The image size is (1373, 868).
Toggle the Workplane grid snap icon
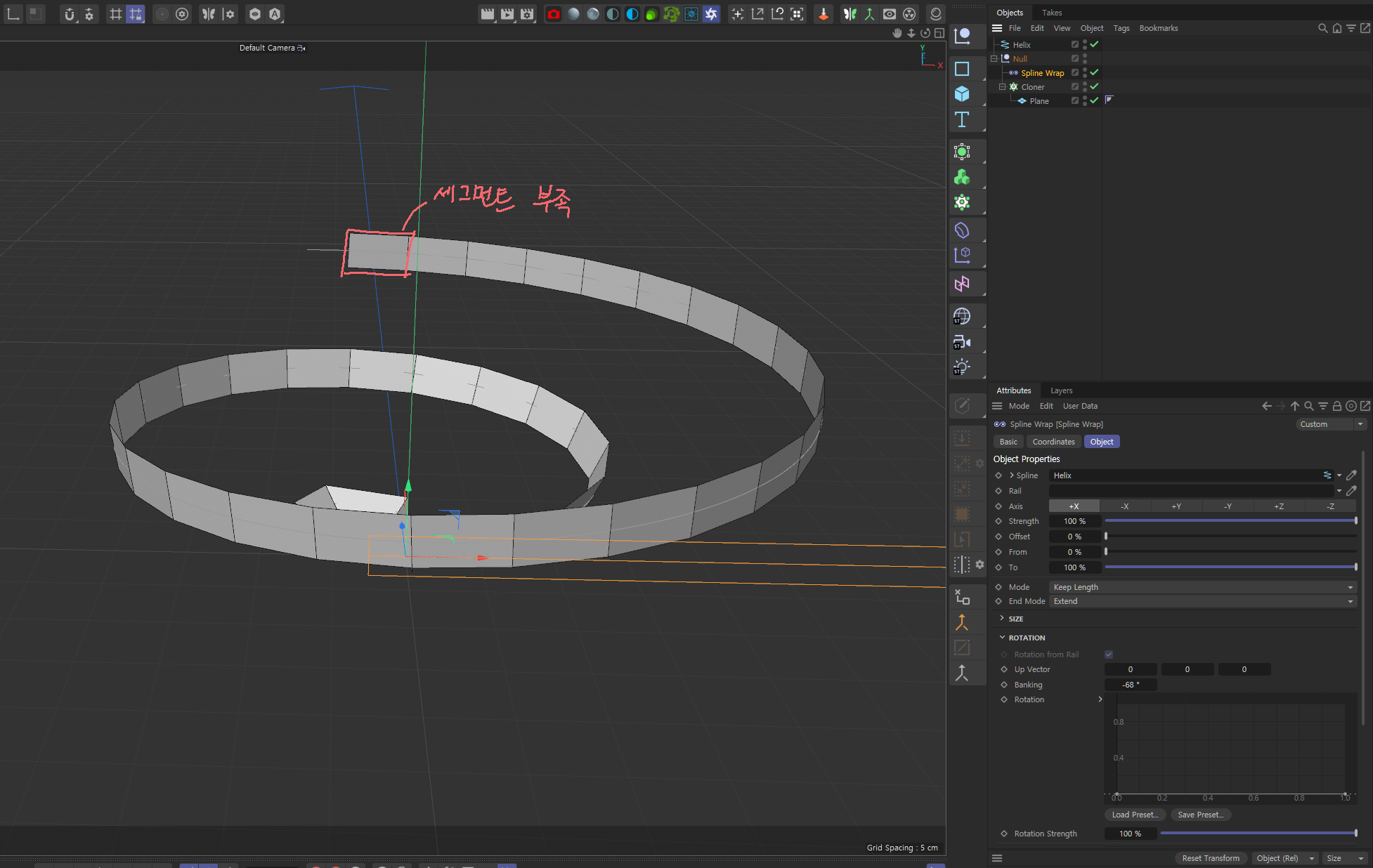(x=116, y=14)
